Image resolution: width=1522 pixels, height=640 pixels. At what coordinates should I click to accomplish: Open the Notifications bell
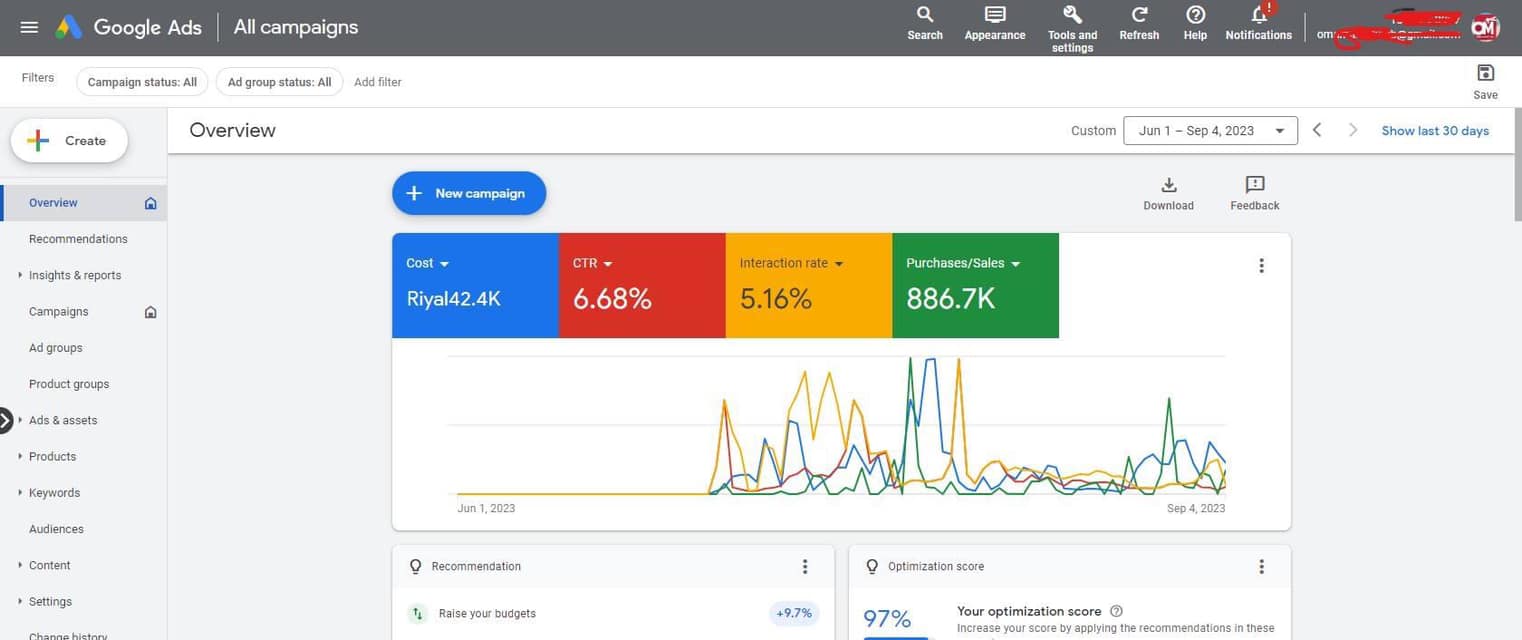(x=1258, y=15)
